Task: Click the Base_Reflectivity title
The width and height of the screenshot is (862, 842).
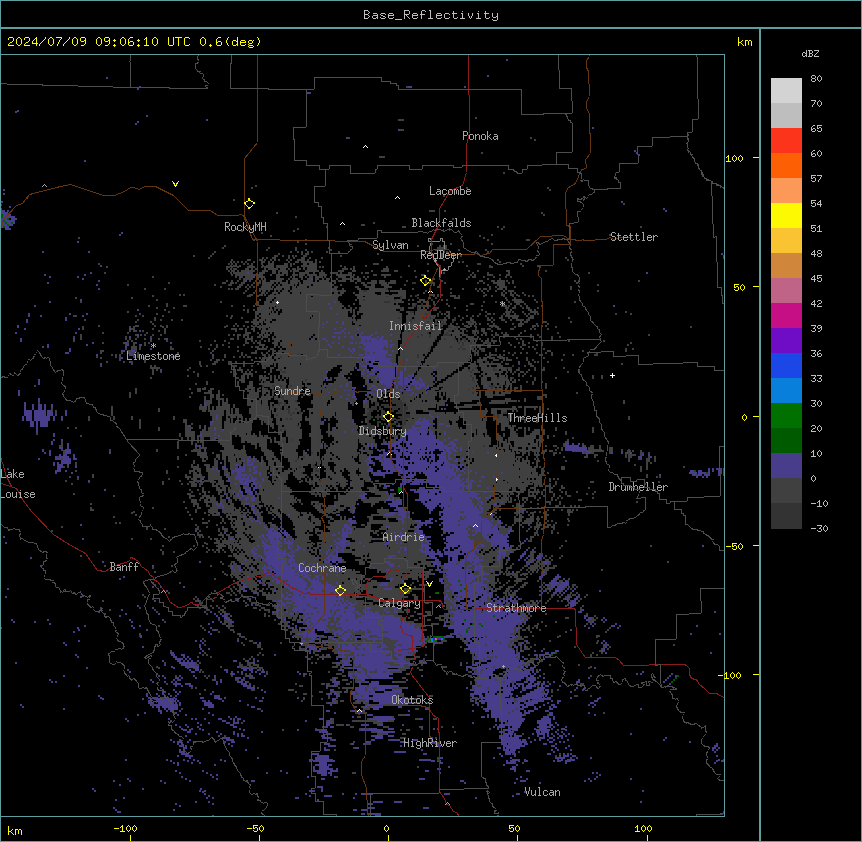Action: click(x=431, y=15)
